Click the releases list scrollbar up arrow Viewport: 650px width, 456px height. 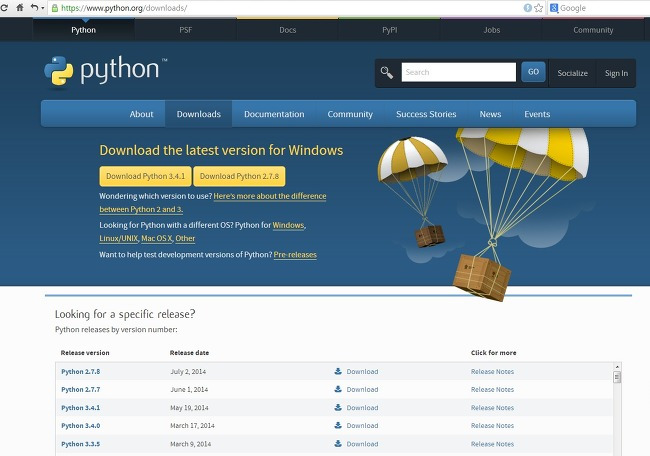(x=617, y=367)
